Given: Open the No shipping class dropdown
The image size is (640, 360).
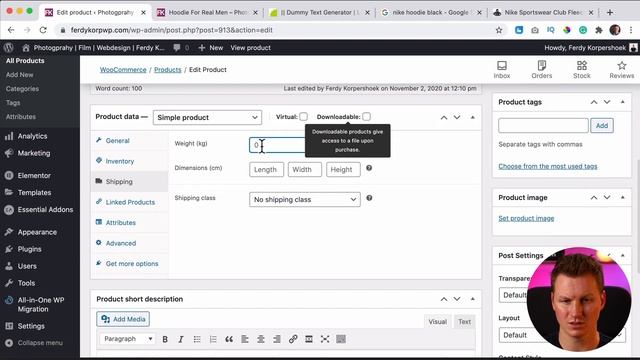Looking at the screenshot, I should pos(305,200).
